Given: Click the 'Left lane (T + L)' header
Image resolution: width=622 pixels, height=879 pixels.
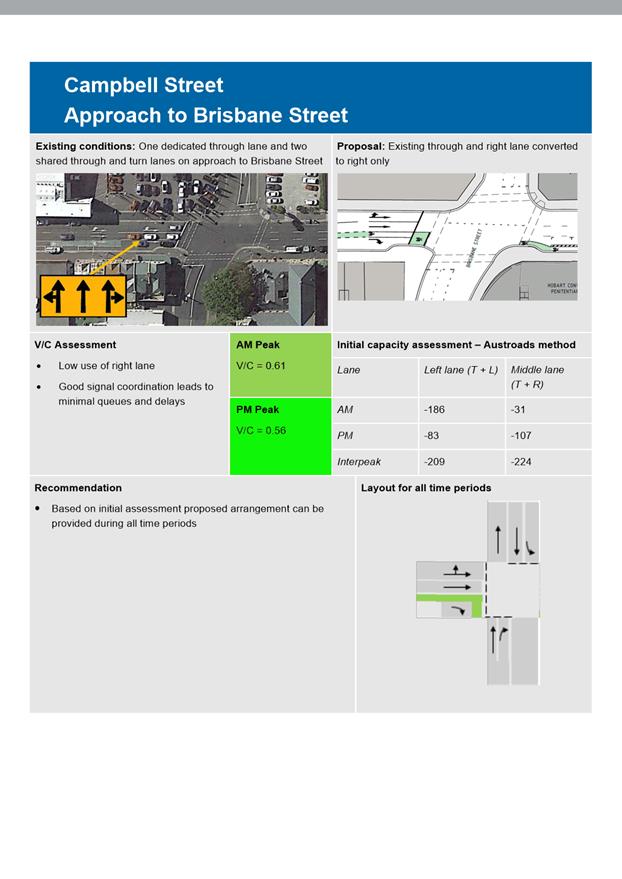Looking at the screenshot, I should 461,370.
